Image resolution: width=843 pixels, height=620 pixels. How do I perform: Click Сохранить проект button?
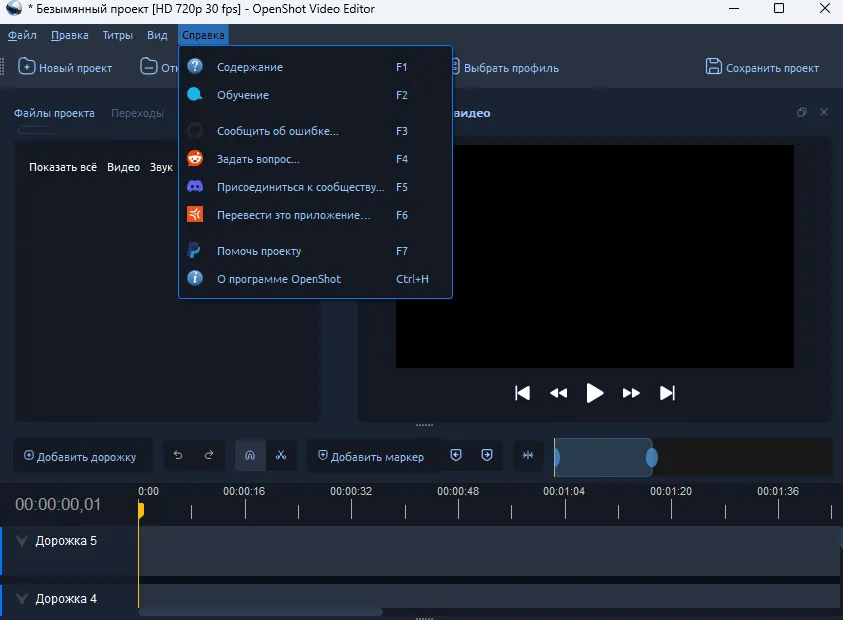(762, 68)
